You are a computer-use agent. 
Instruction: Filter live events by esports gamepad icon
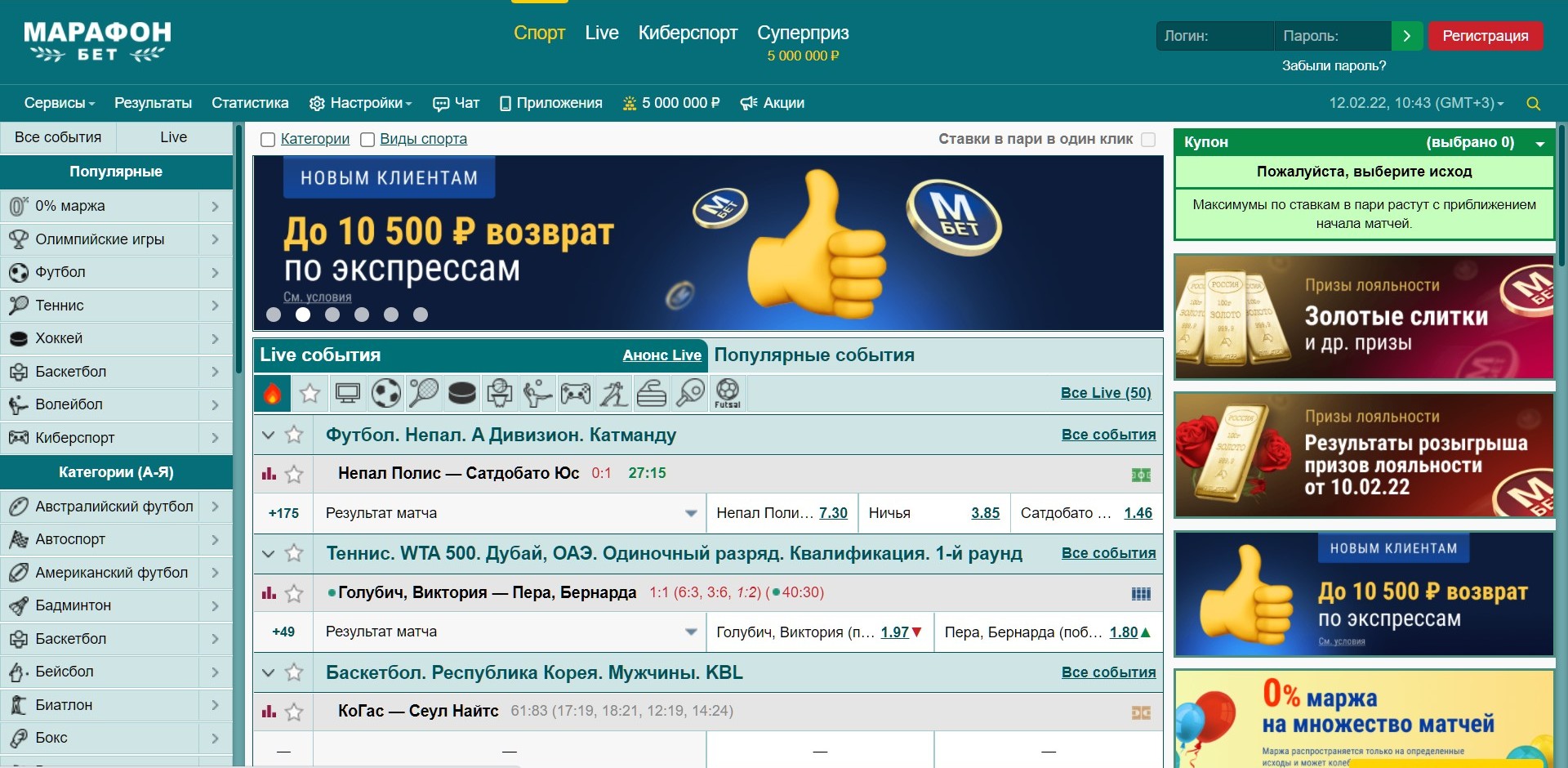(576, 393)
